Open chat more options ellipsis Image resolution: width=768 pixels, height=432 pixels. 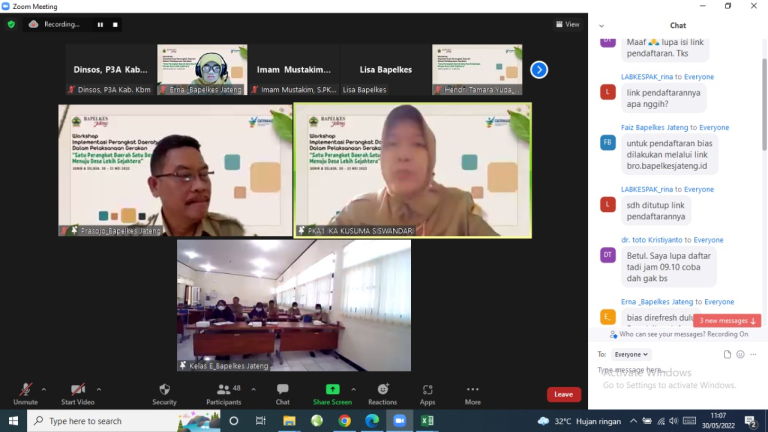click(x=753, y=354)
